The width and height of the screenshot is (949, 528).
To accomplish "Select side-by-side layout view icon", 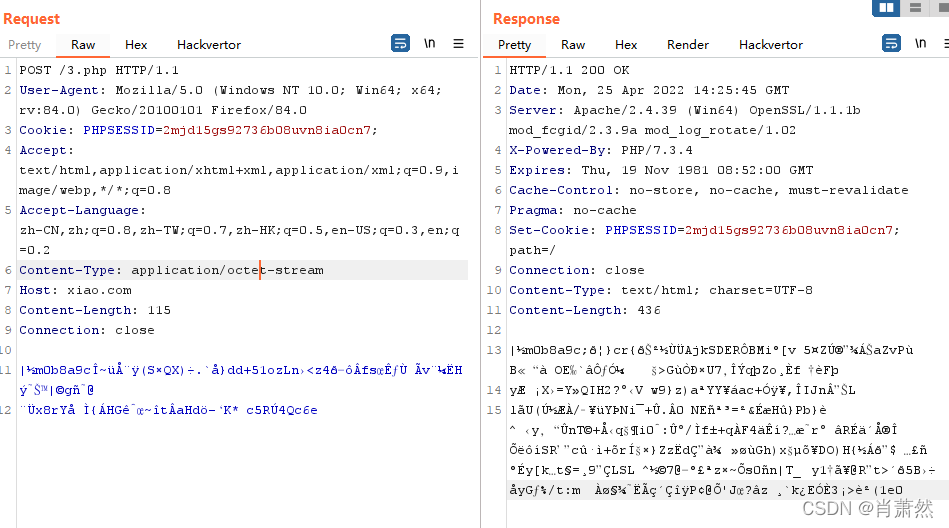I will pos(885,8).
